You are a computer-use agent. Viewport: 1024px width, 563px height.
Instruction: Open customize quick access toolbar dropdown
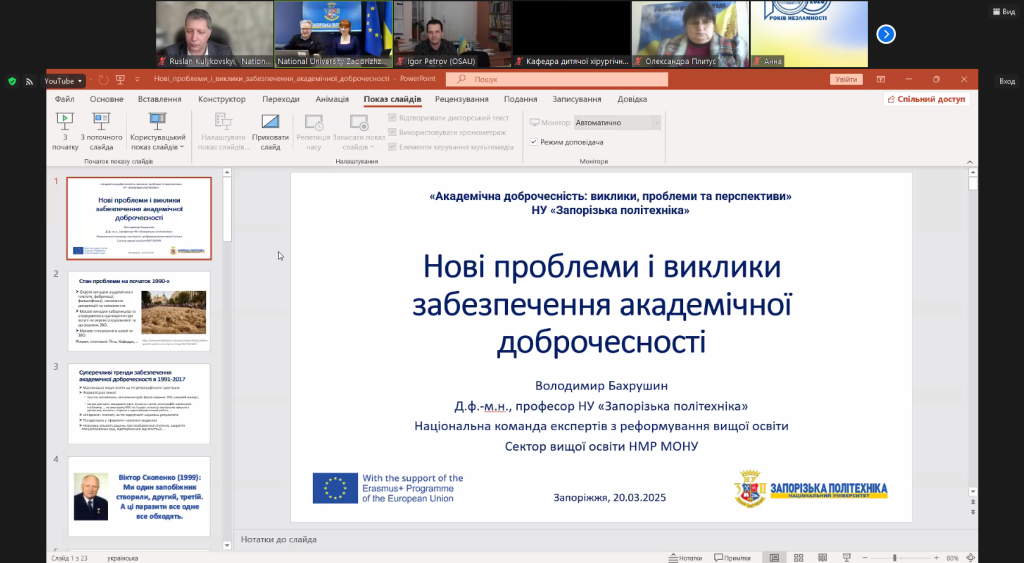click(137, 80)
